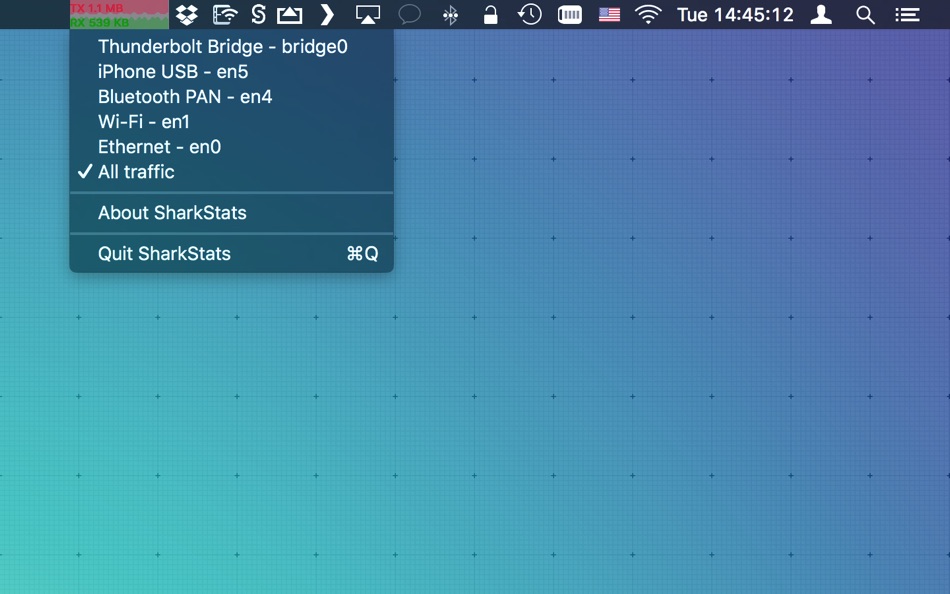Select Ethernet - en0 interface
Screen dimensions: 950x594
coord(231,147)
